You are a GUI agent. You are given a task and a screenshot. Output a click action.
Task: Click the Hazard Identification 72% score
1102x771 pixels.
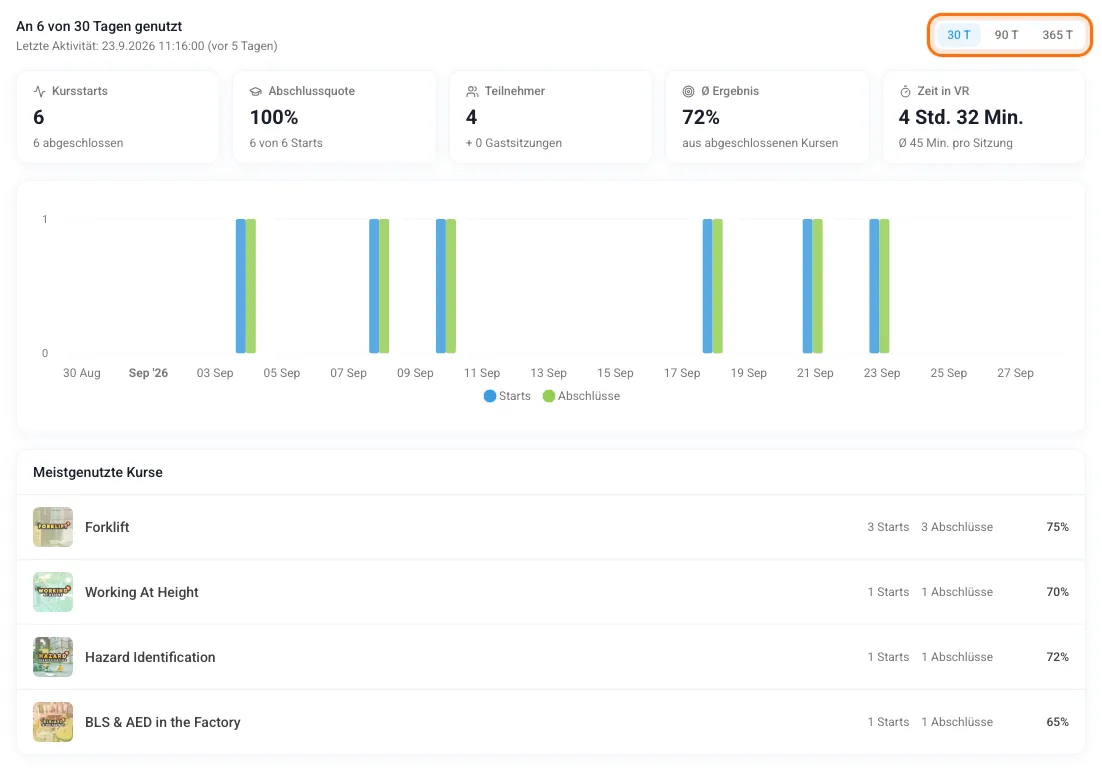click(x=1057, y=657)
